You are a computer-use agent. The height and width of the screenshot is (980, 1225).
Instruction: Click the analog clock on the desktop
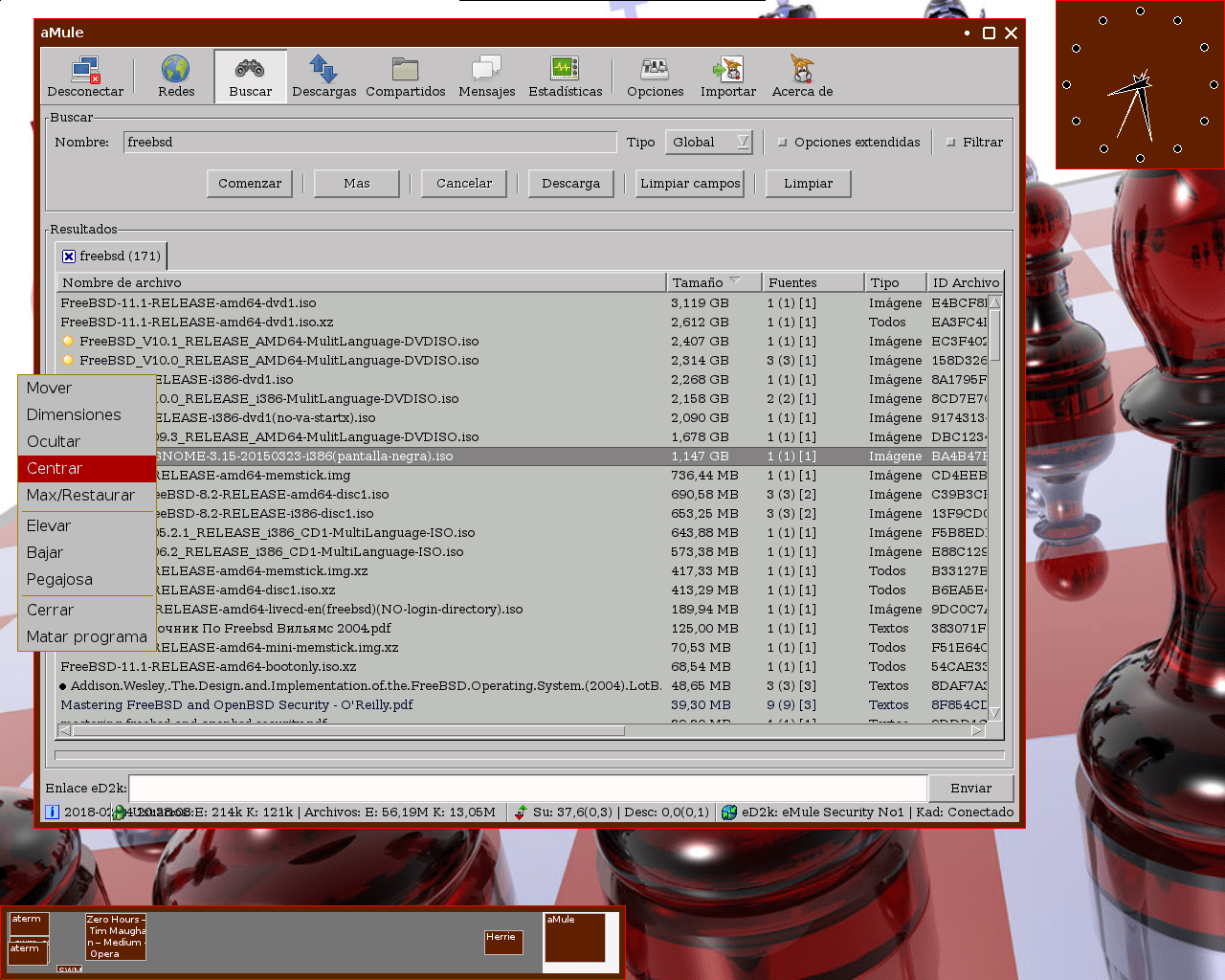(1140, 84)
